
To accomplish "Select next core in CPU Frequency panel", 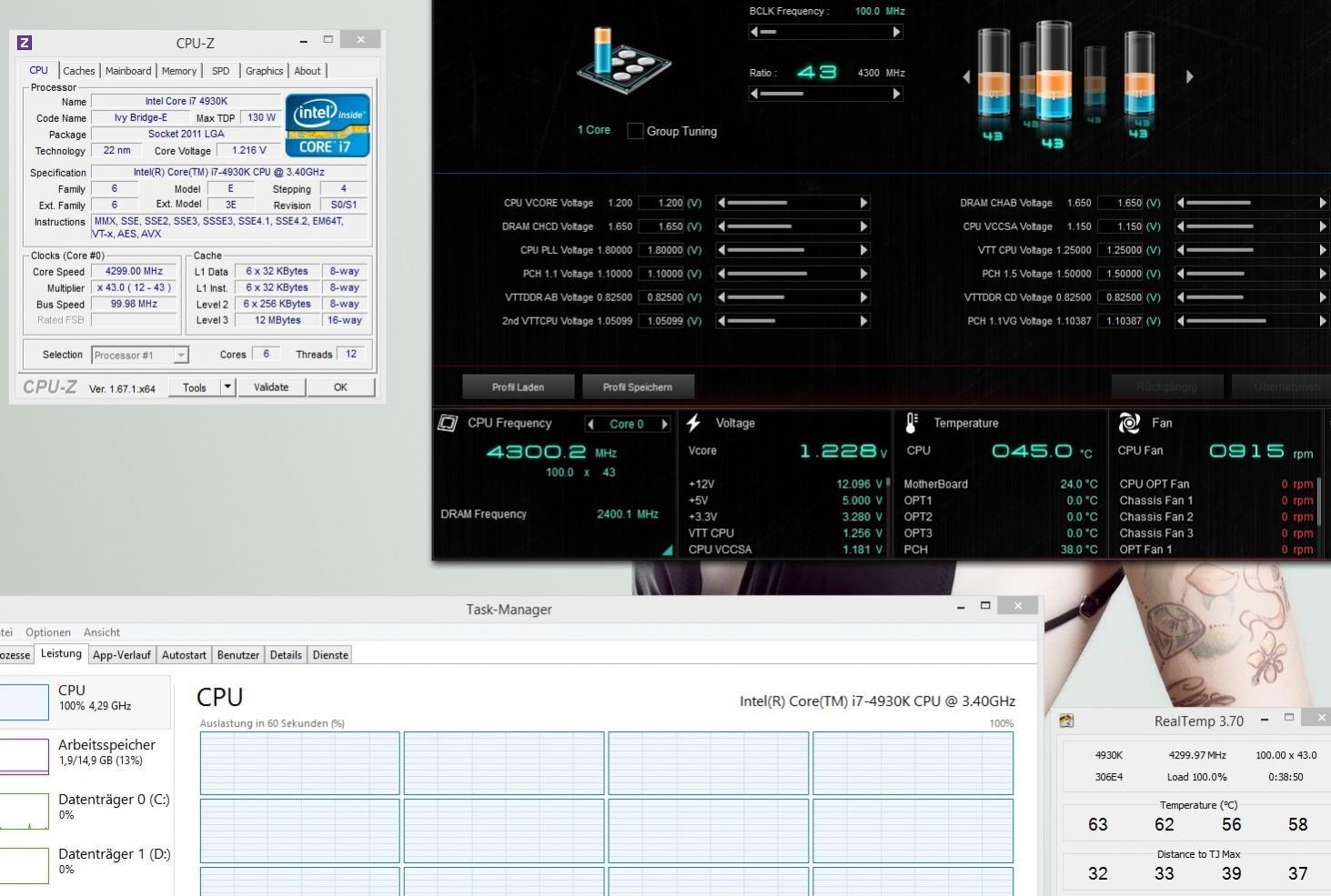I will 664,424.
